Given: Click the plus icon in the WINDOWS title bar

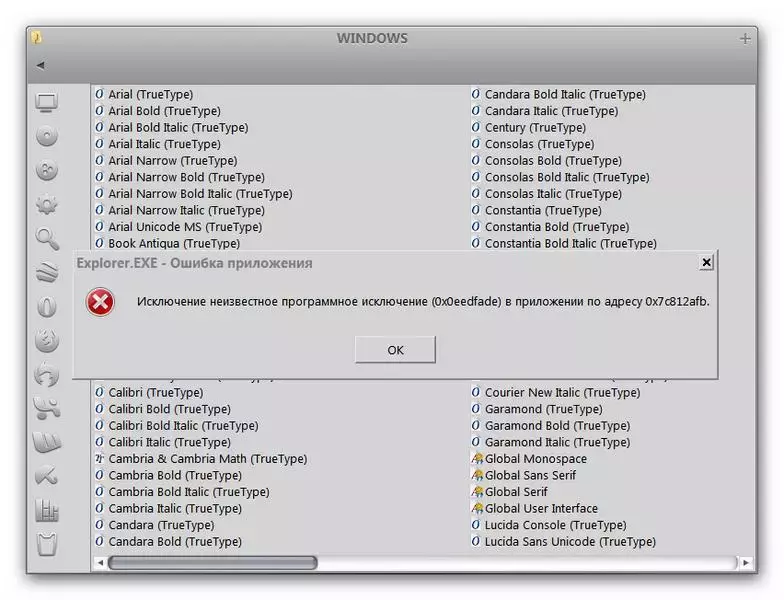Looking at the screenshot, I should pos(745,38).
